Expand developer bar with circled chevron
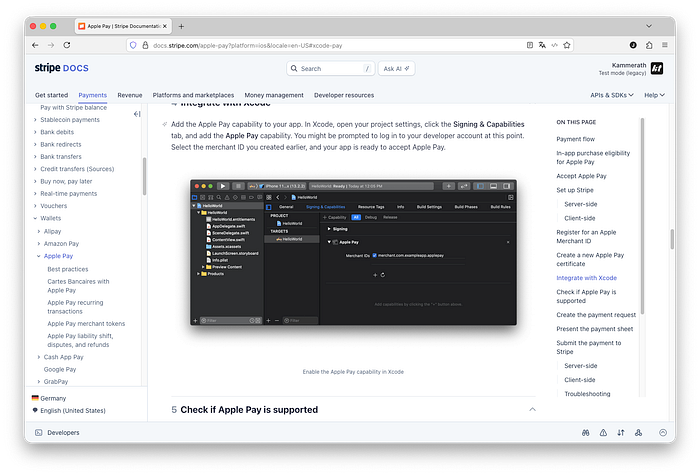This screenshot has height=475, width=700. pos(663,433)
